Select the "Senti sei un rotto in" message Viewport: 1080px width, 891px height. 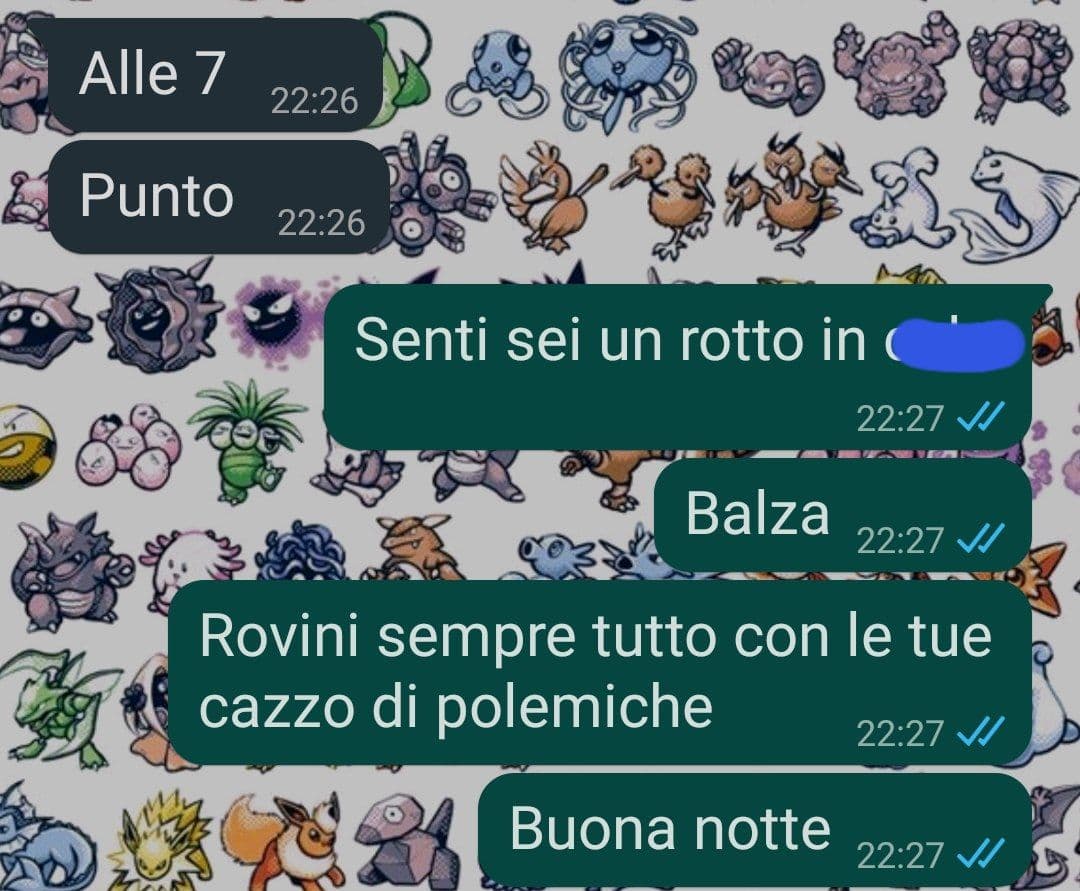[x=678, y=366]
